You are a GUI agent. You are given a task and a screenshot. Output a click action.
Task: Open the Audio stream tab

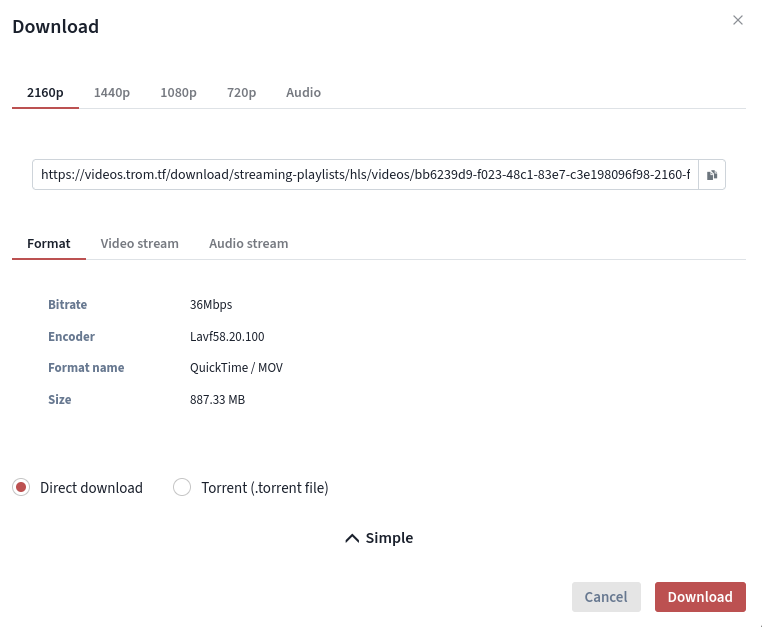(x=248, y=244)
